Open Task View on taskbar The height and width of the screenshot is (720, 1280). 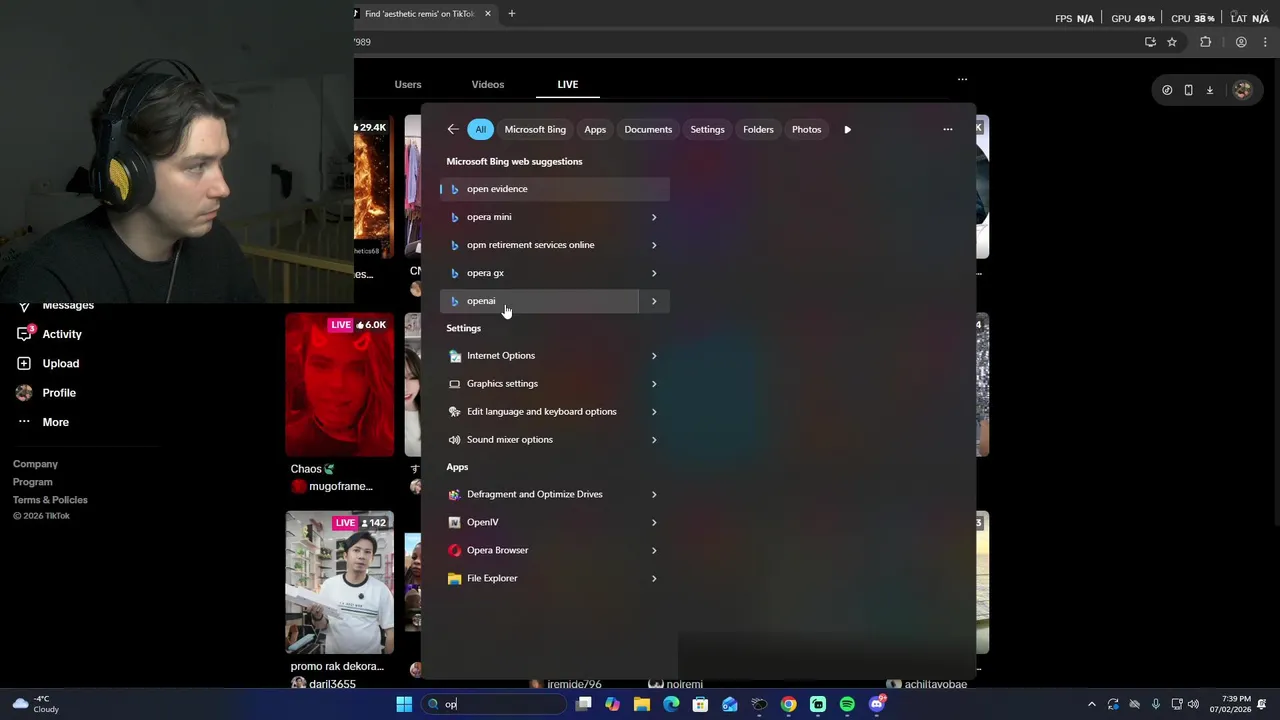pos(584,704)
